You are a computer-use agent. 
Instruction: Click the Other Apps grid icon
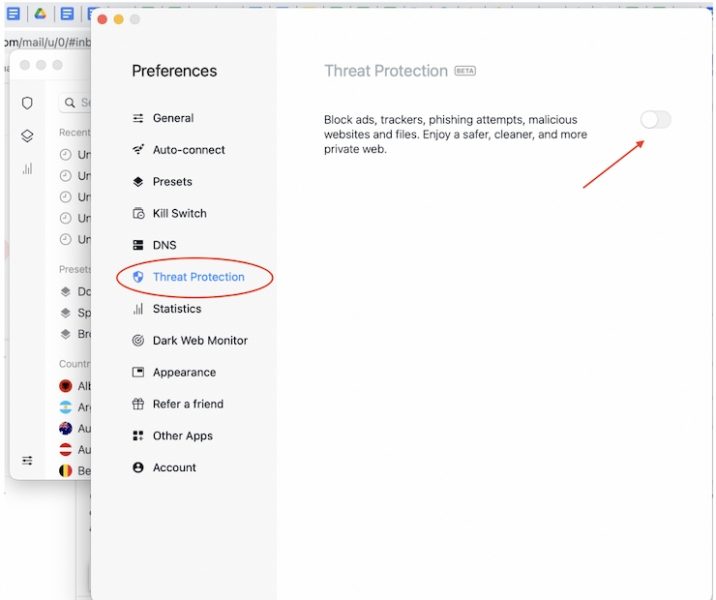point(138,436)
